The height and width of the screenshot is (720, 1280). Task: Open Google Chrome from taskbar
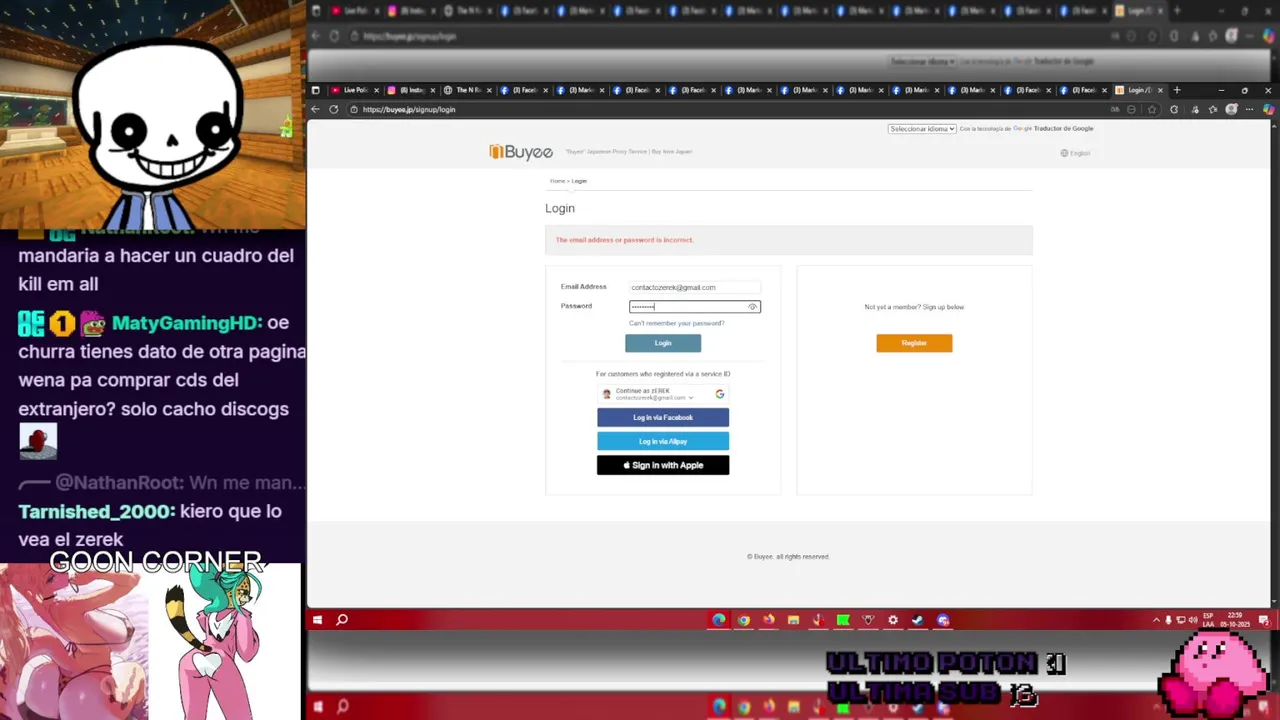point(744,620)
